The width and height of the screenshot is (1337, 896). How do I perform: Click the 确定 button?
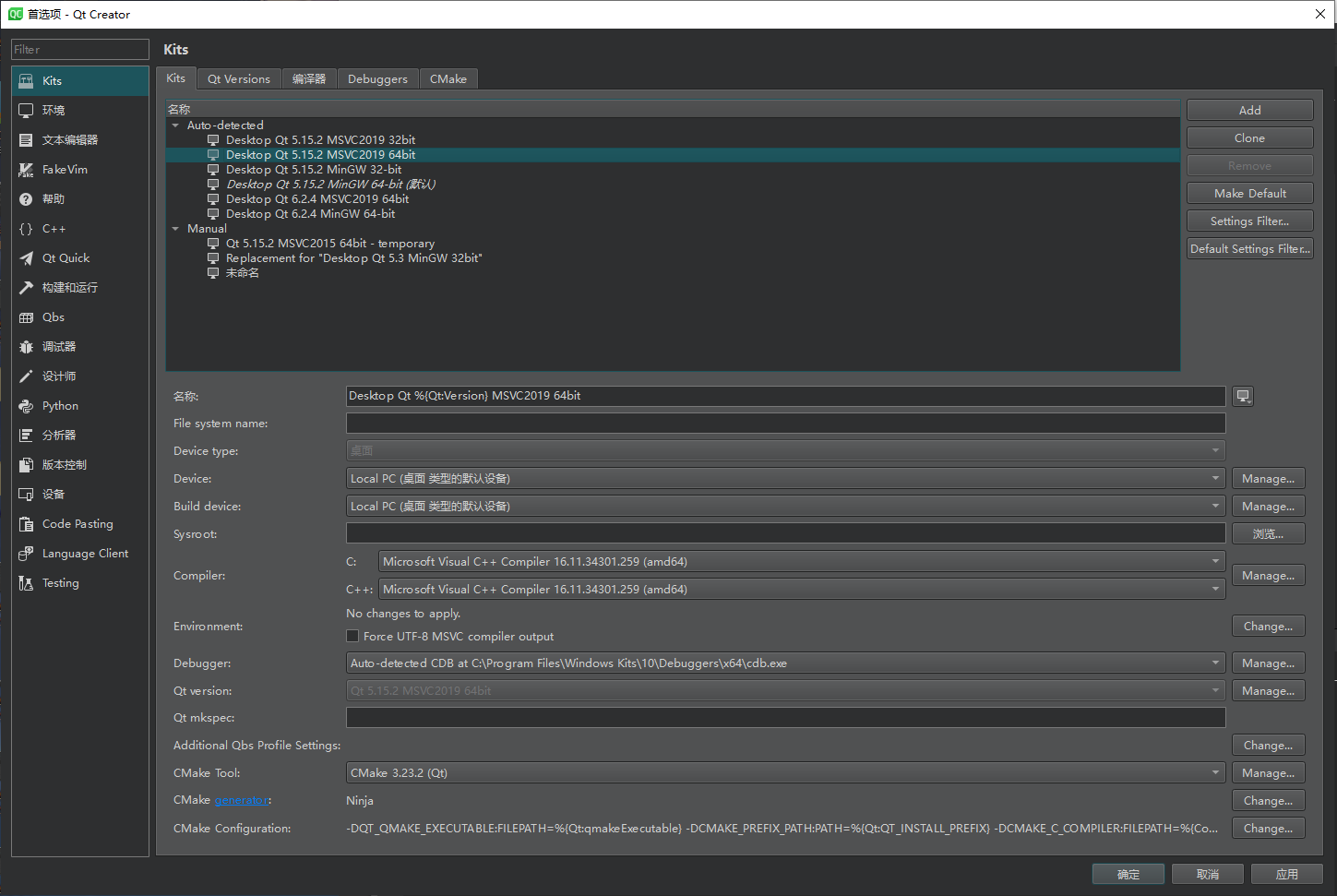1128,875
